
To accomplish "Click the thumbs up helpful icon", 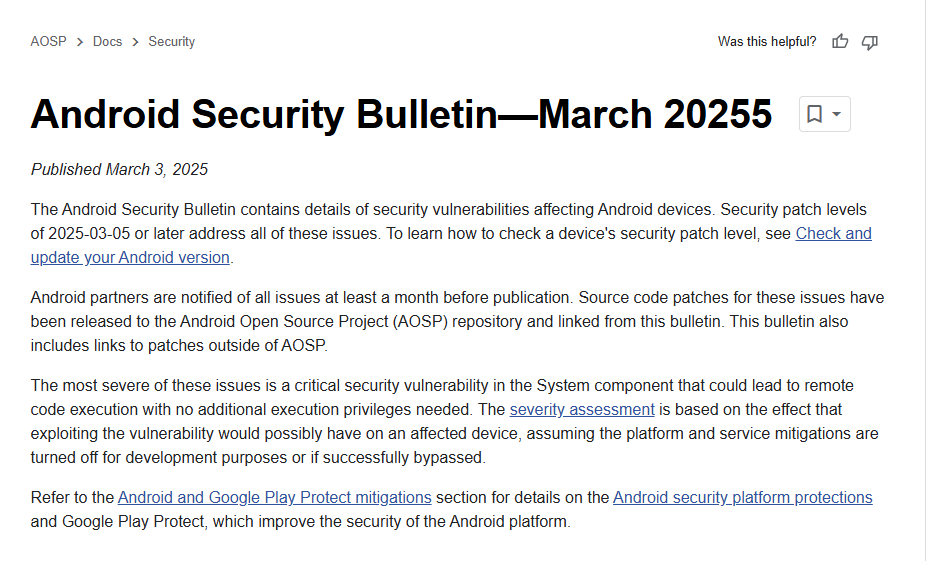I will (840, 42).
